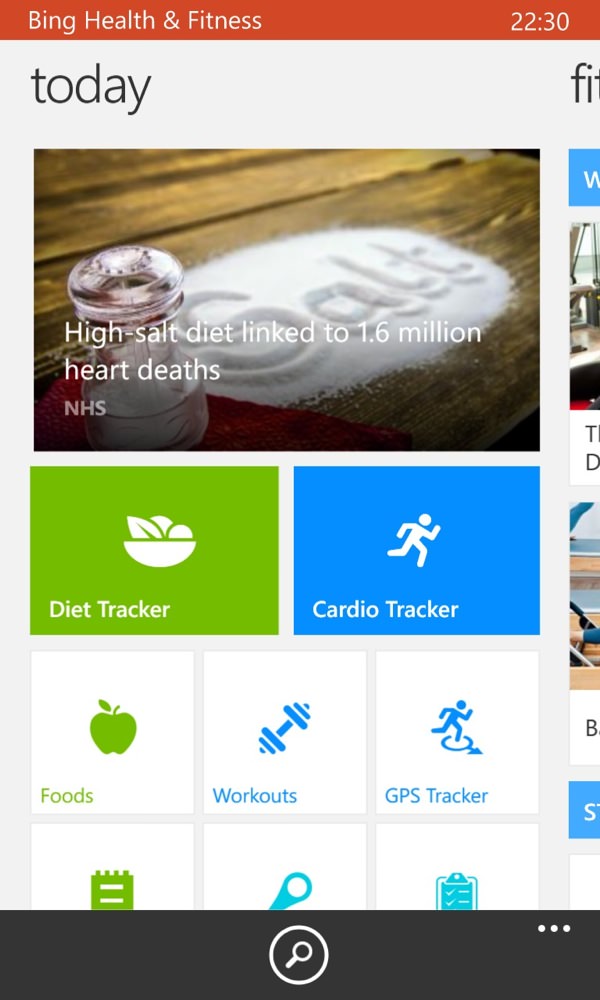The height and width of the screenshot is (1000, 600).
Task: Switch to the today section header
Action: pyautogui.click(x=91, y=87)
